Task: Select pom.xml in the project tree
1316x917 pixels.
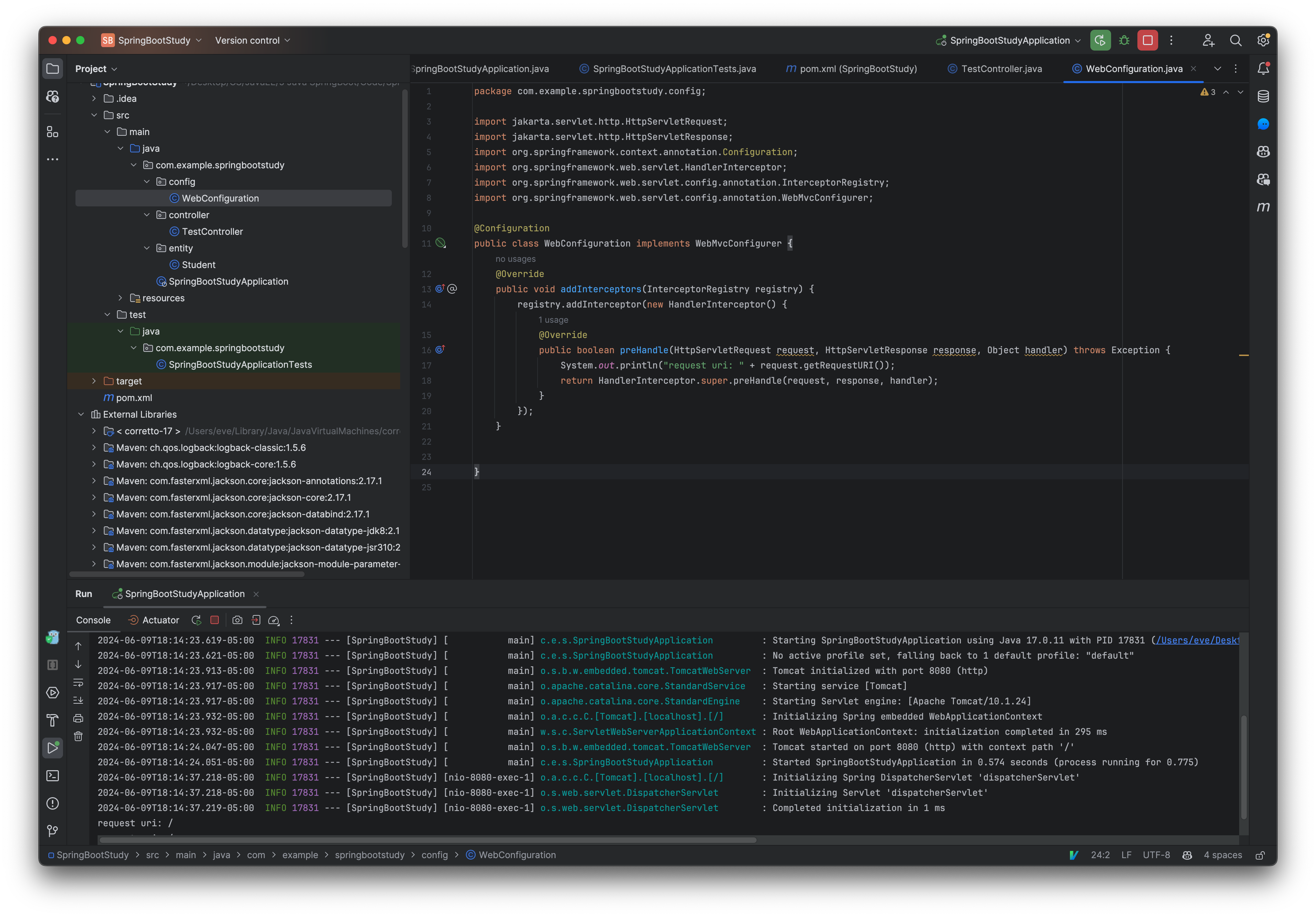Action: click(128, 398)
